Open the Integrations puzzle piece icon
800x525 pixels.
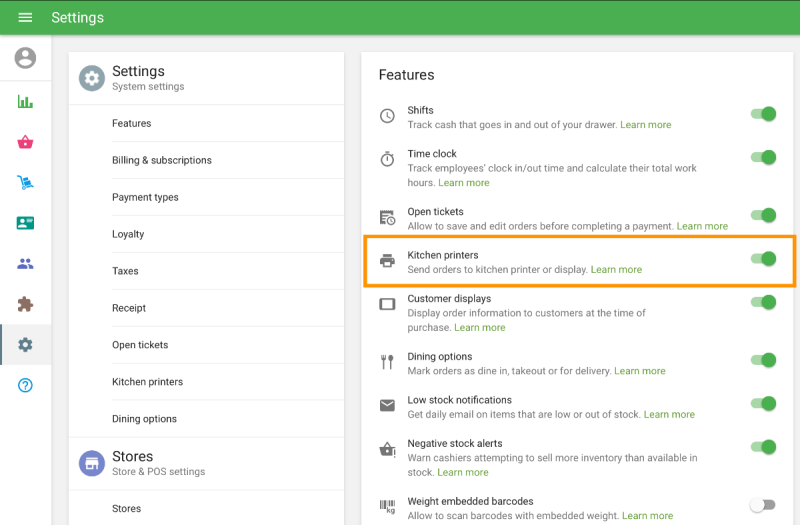pyautogui.click(x=25, y=304)
